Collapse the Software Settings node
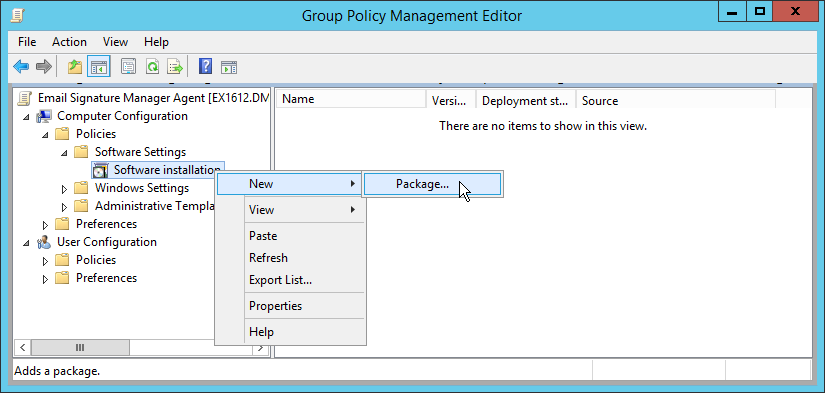Image resolution: width=825 pixels, height=393 pixels. 65,153
